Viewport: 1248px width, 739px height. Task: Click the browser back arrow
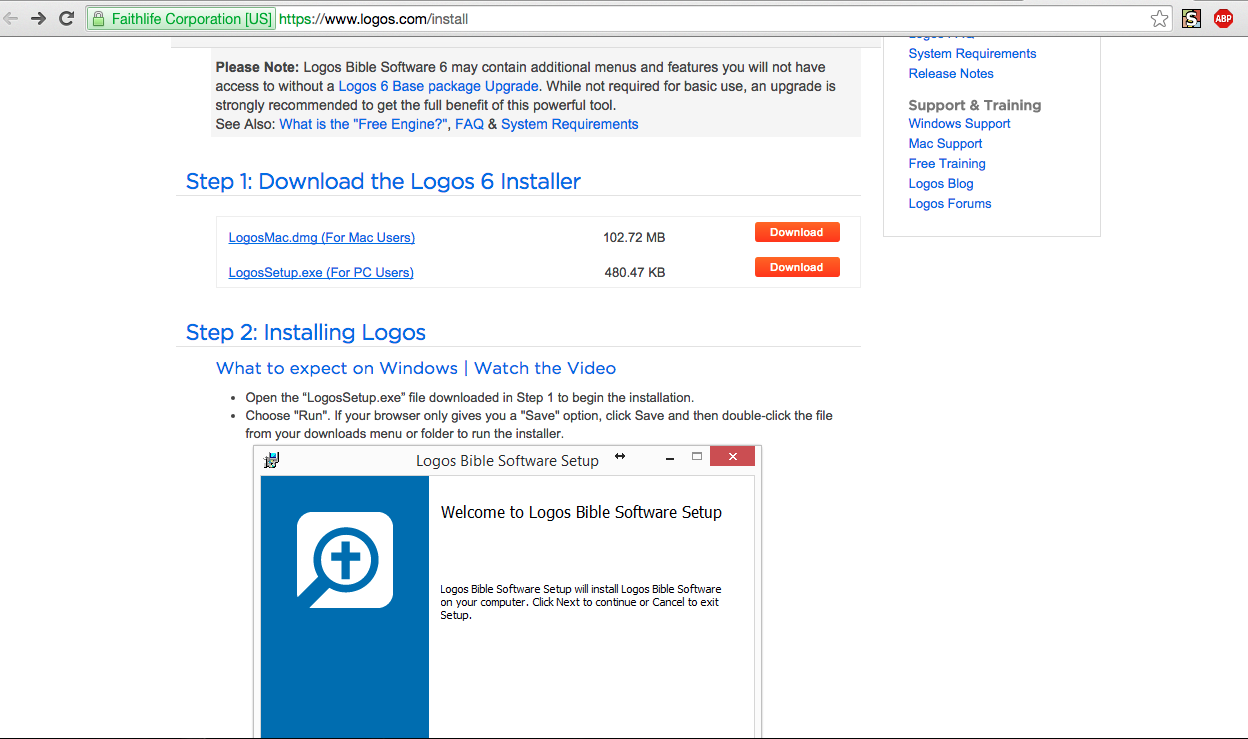10,18
